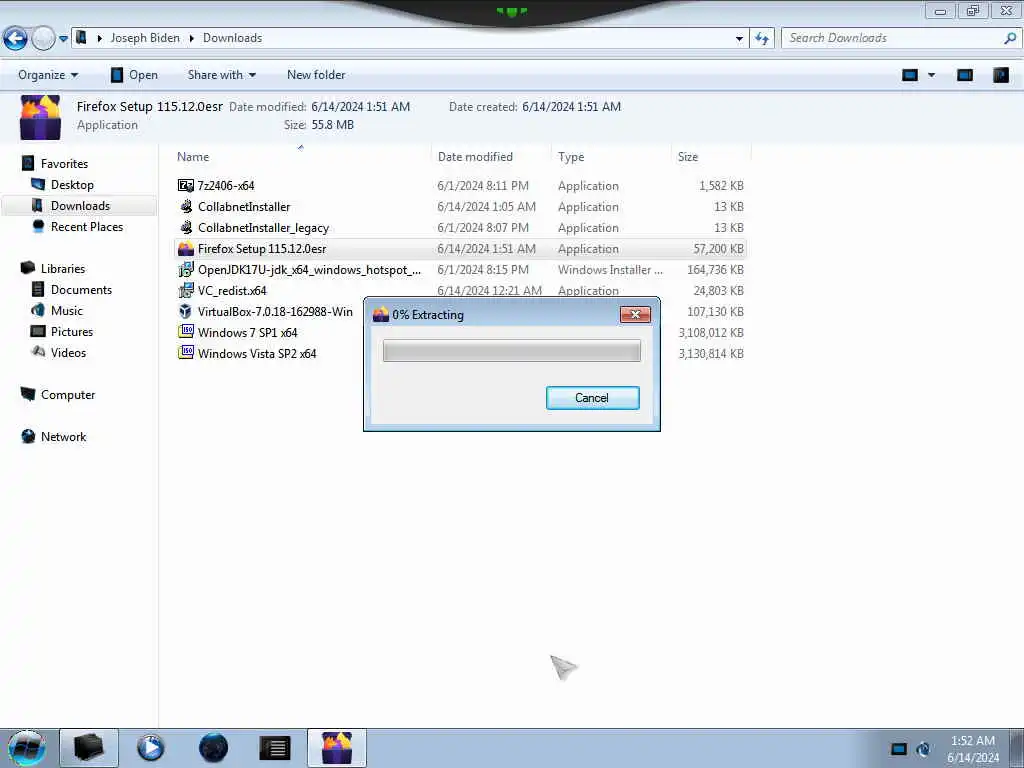
Task: Select the CollabnetInstaller file icon
Action: click(x=185, y=206)
